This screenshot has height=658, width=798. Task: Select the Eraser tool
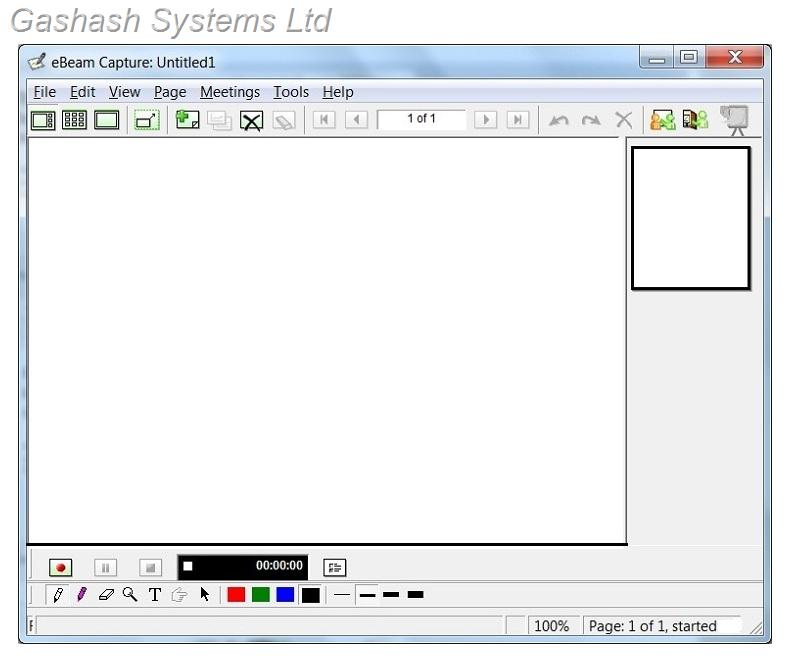click(106, 594)
